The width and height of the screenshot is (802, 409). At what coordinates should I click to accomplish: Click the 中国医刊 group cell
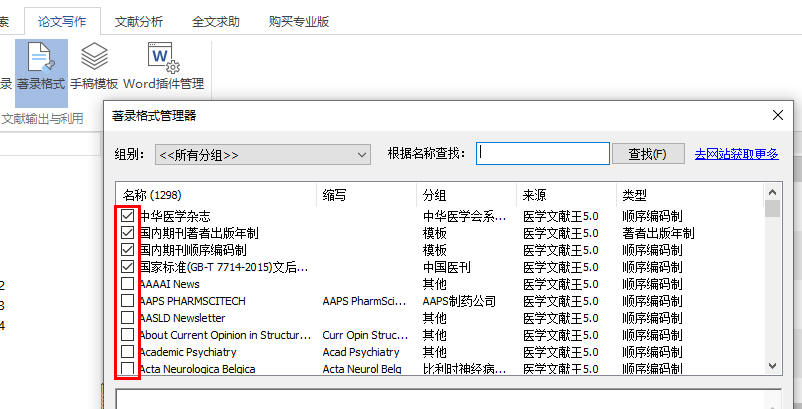pyautogui.click(x=447, y=267)
